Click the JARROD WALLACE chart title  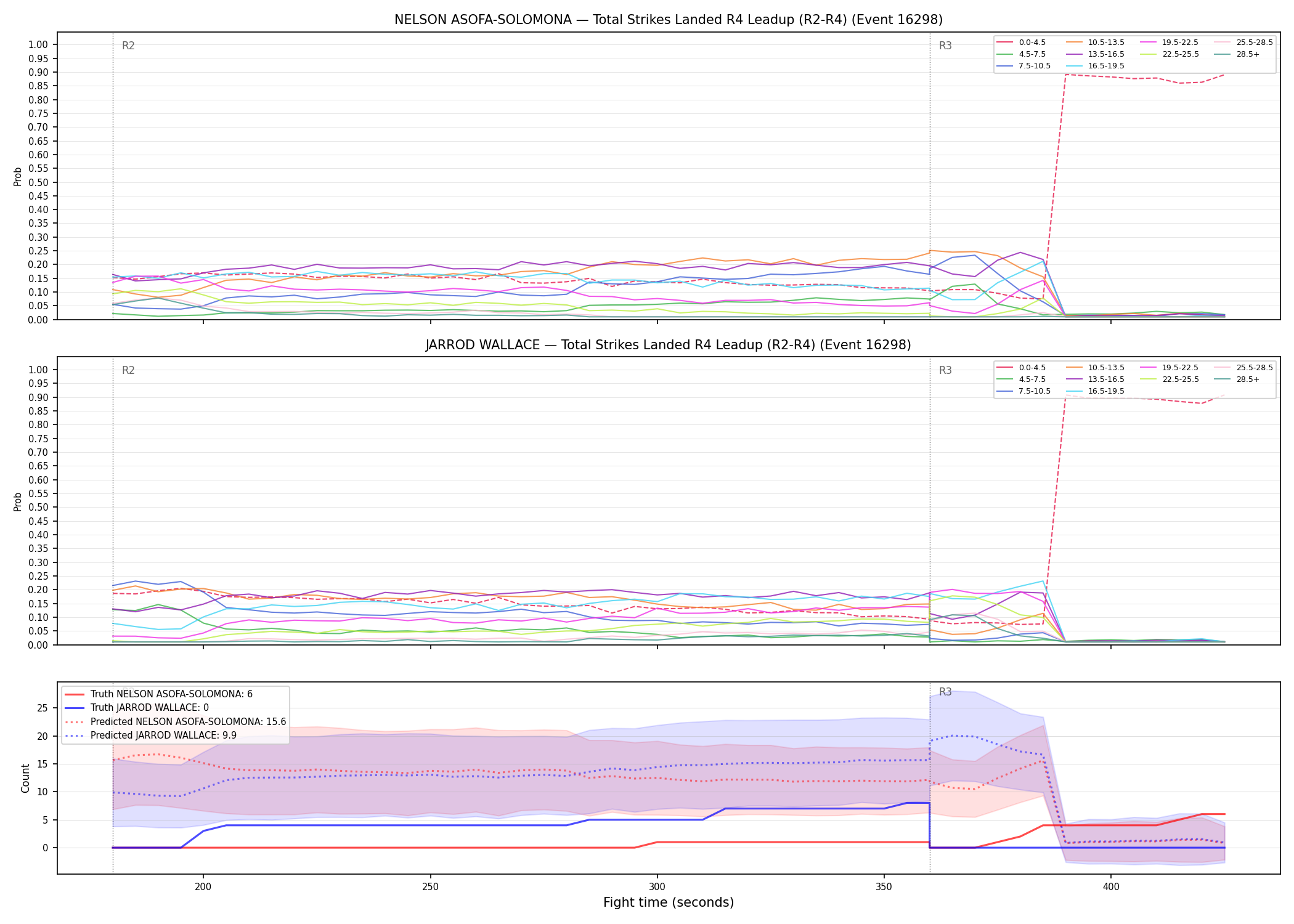[669, 345]
